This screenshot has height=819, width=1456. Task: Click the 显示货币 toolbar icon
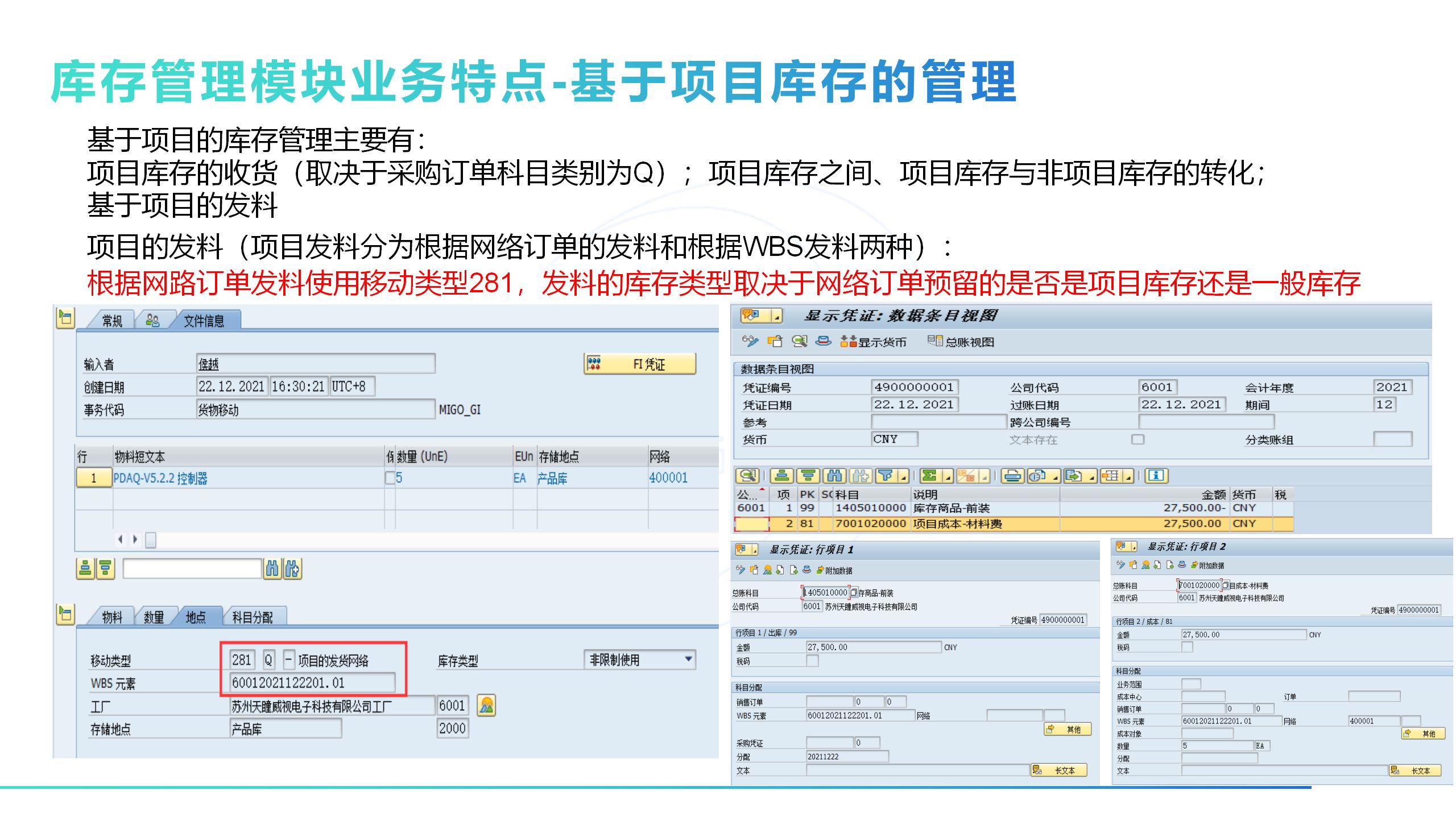click(x=849, y=342)
